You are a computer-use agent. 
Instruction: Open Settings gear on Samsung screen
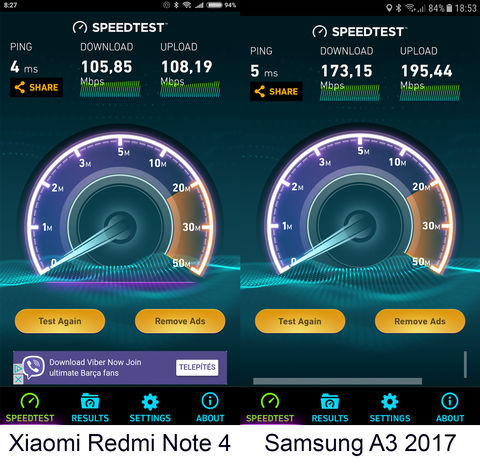tap(390, 402)
